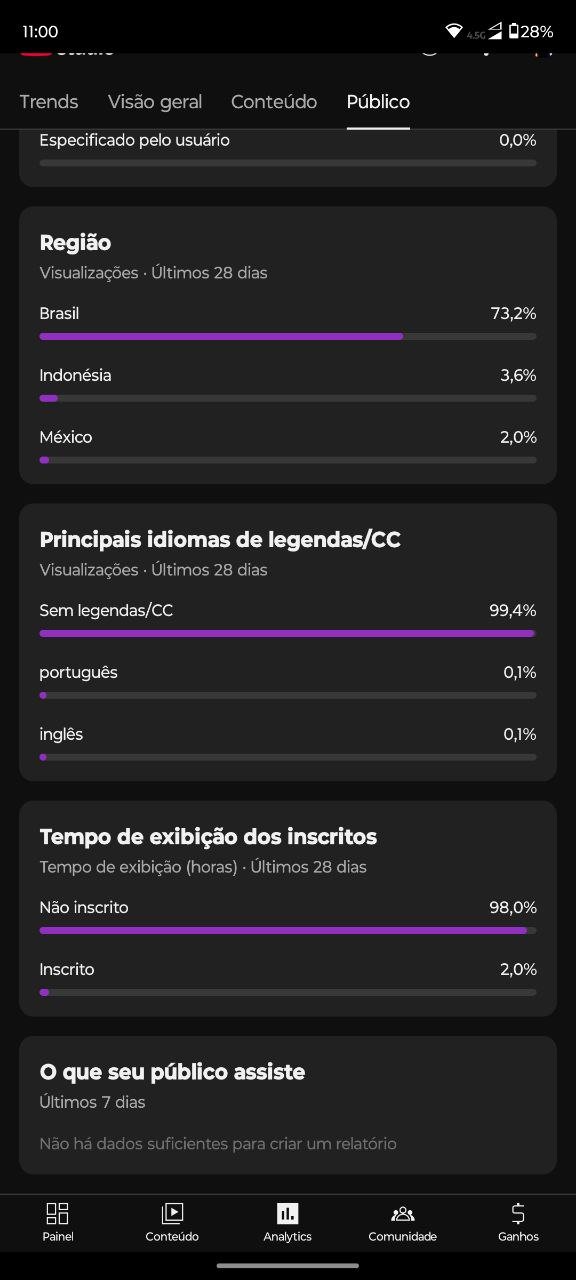Switch to the Trends tab

click(49, 102)
